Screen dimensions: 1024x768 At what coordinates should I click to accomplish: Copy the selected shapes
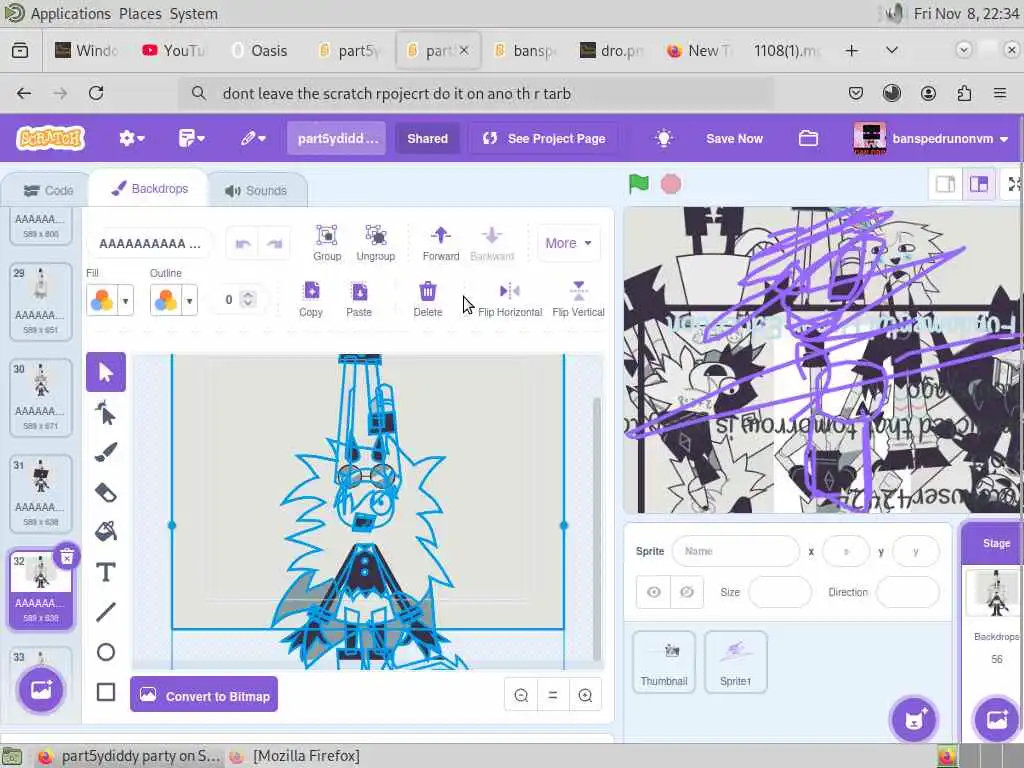click(311, 299)
